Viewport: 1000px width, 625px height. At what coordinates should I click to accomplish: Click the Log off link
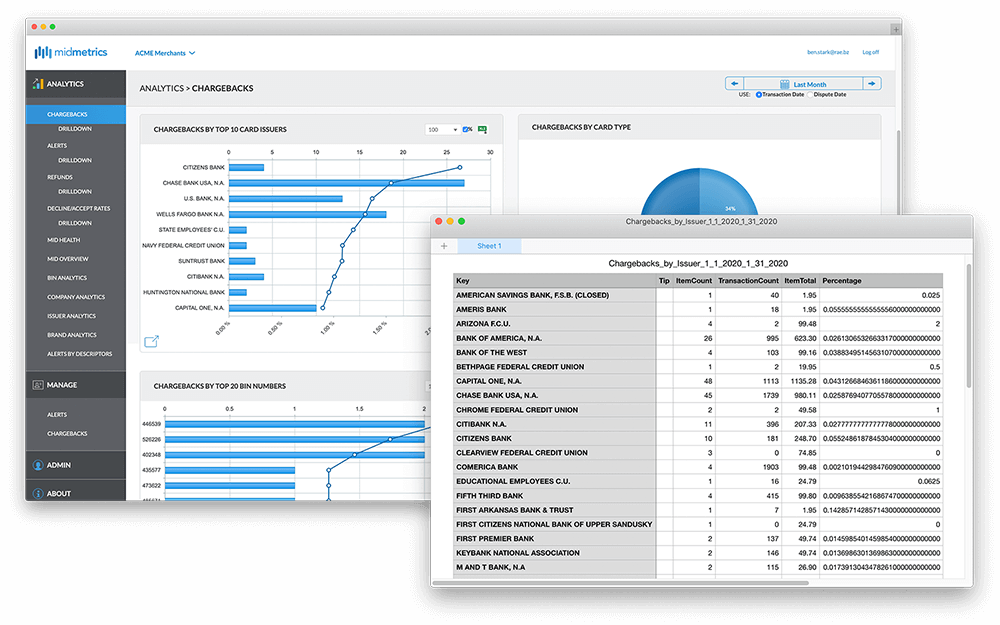pos(870,52)
